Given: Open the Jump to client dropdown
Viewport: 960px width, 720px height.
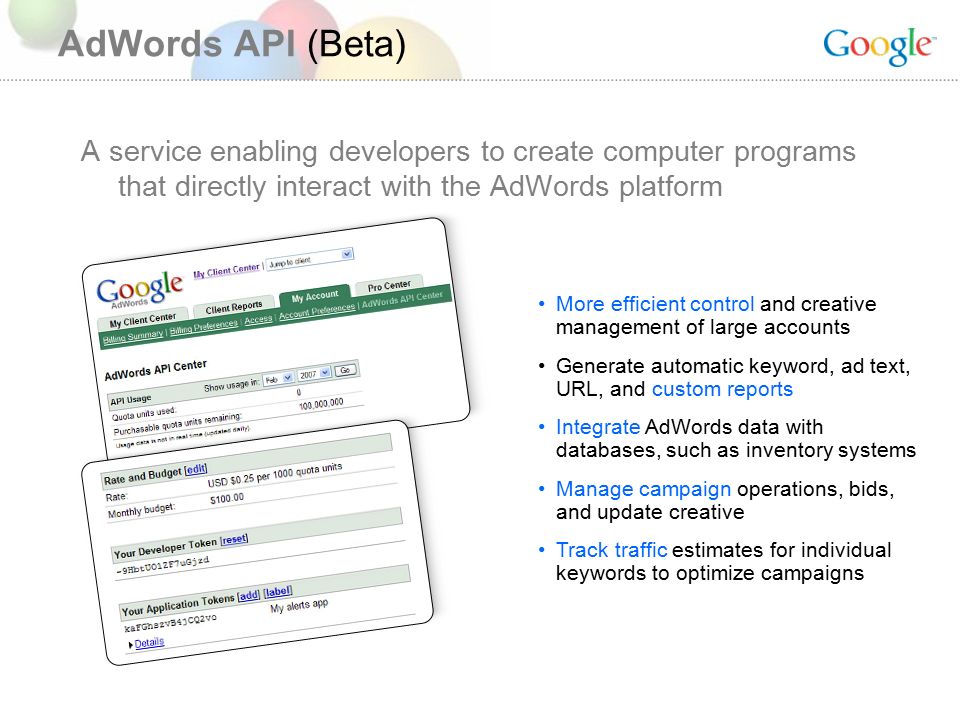Looking at the screenshot, I should (310, 258).
